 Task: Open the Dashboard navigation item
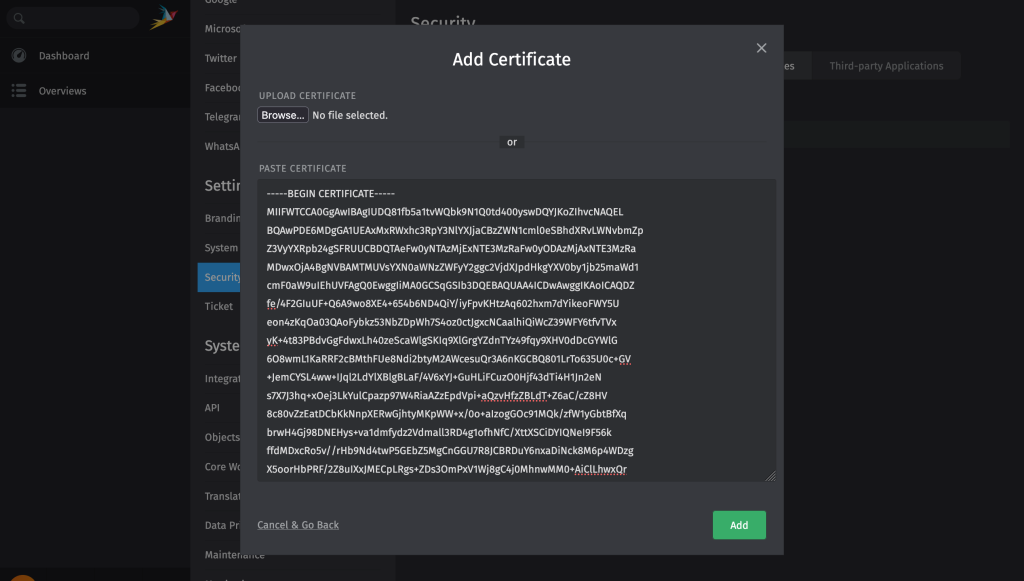(x=64, y=56)
